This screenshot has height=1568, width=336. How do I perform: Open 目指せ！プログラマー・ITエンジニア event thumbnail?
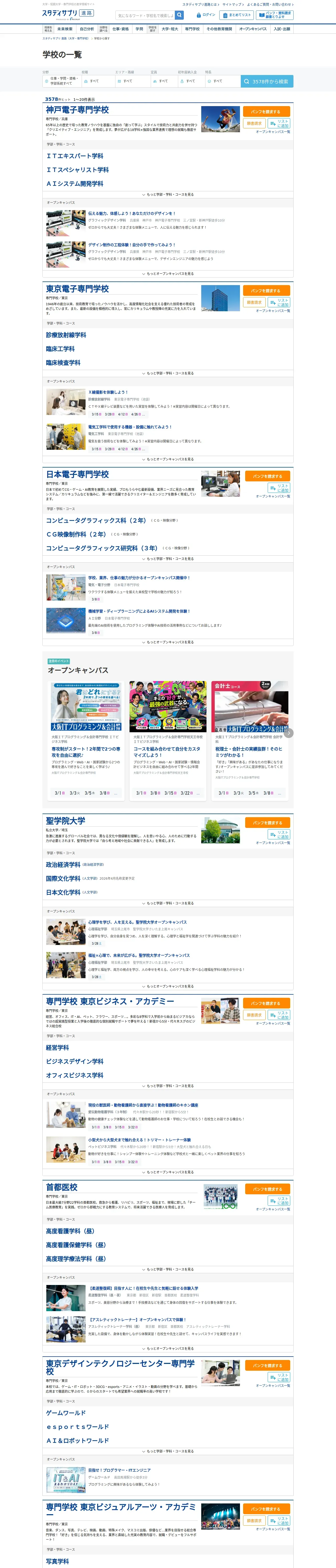66,1480
